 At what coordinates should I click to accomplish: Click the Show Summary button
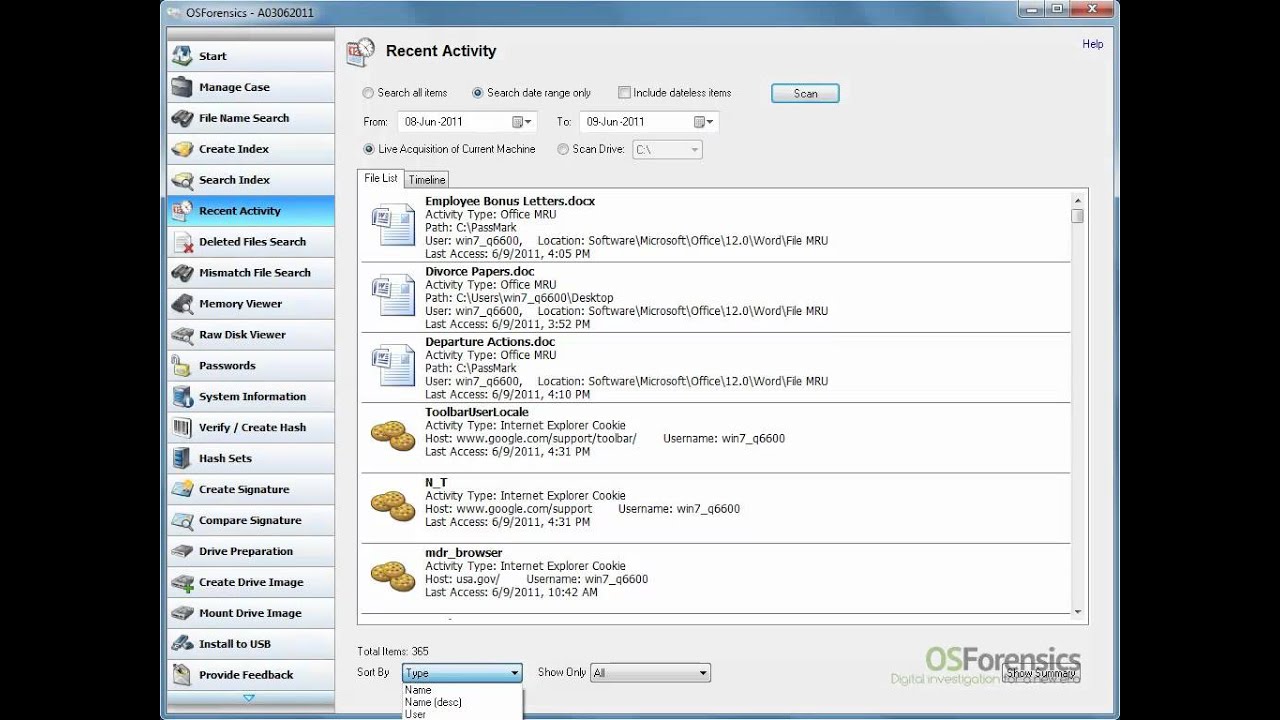pos(1041,673)
